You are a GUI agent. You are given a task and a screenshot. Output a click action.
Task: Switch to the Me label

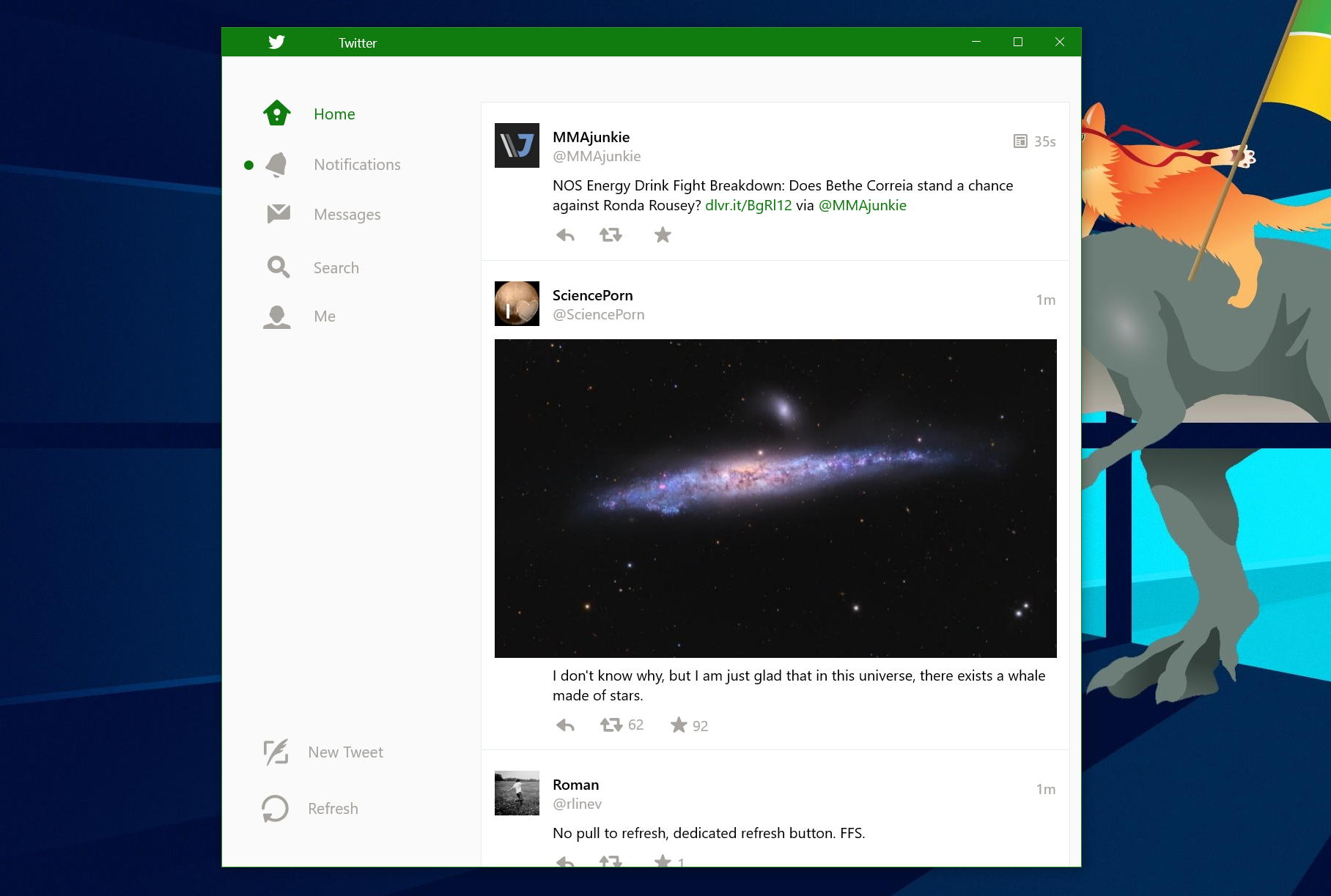point(325,316)
